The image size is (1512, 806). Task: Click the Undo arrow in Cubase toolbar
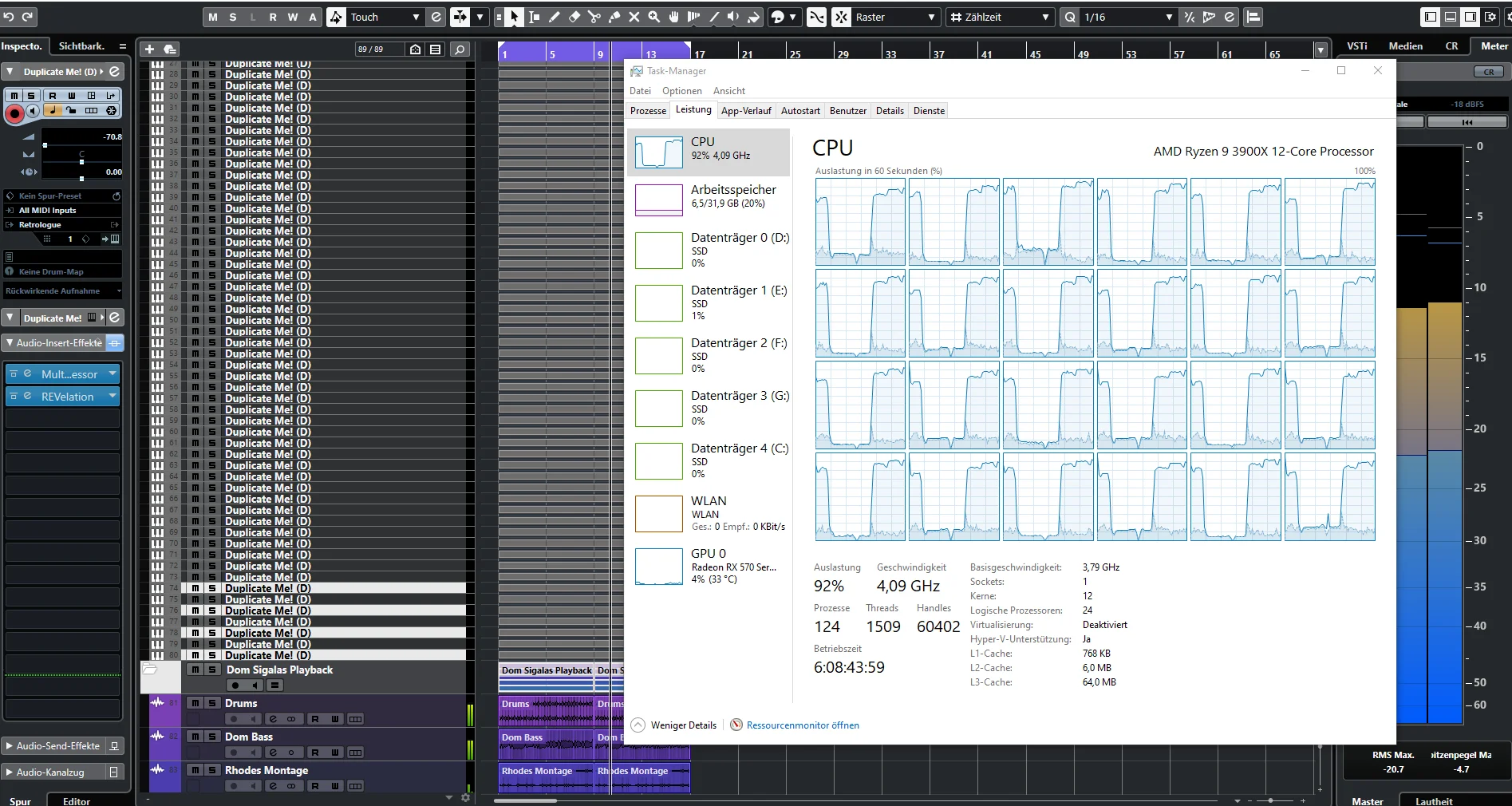[9, 17]
